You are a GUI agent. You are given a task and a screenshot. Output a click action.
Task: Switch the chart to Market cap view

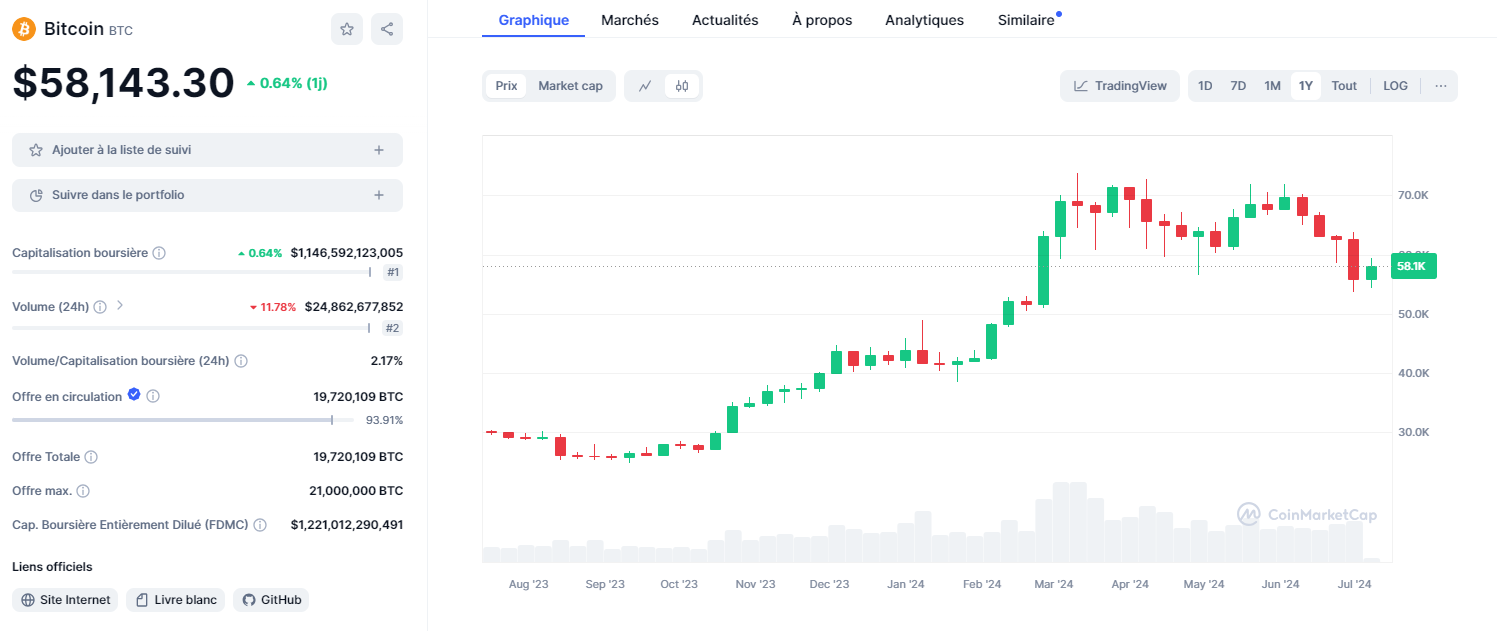point(570,86)
